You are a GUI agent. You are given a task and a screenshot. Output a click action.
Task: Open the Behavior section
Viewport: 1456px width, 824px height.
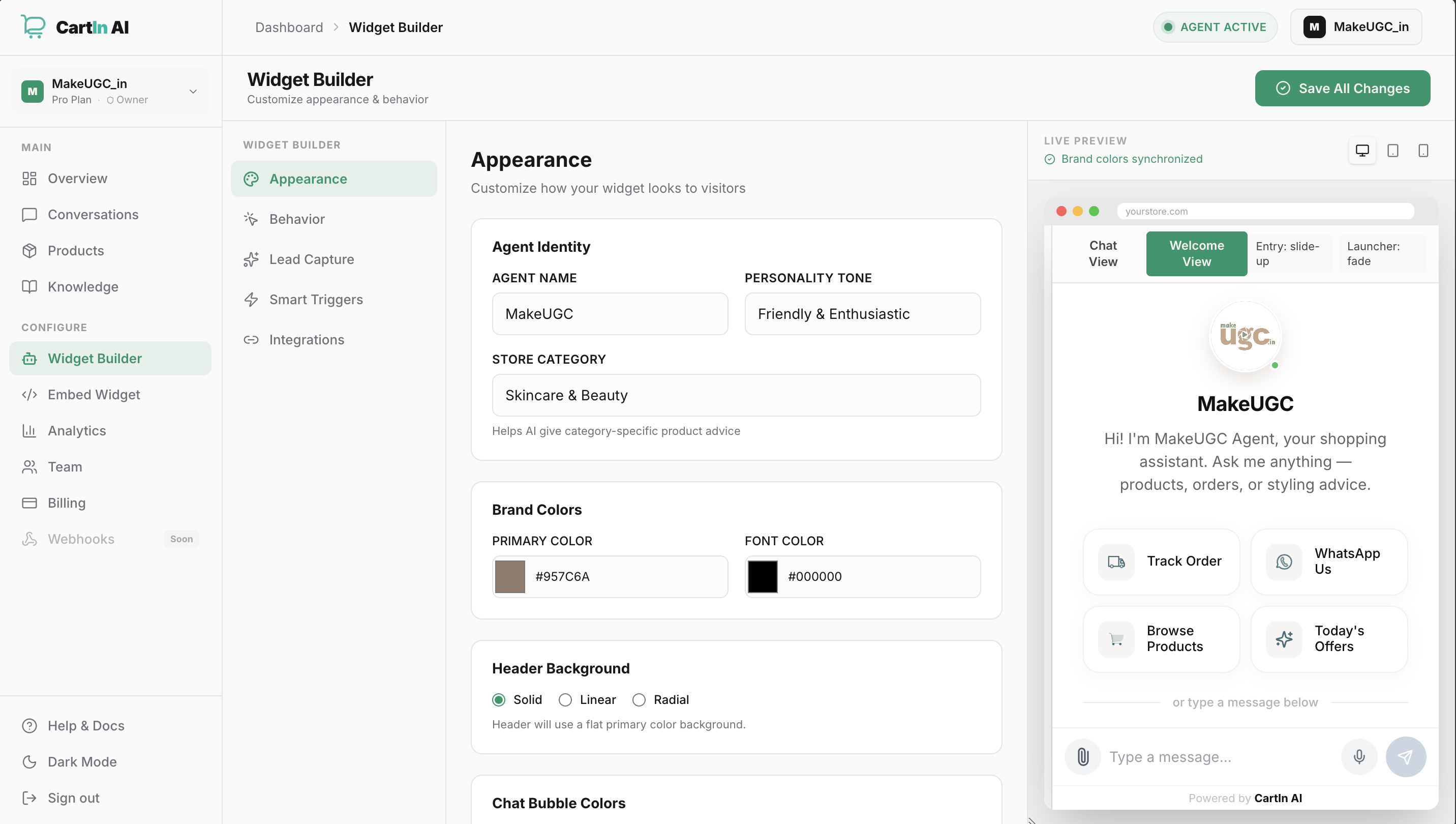[333, 219]
